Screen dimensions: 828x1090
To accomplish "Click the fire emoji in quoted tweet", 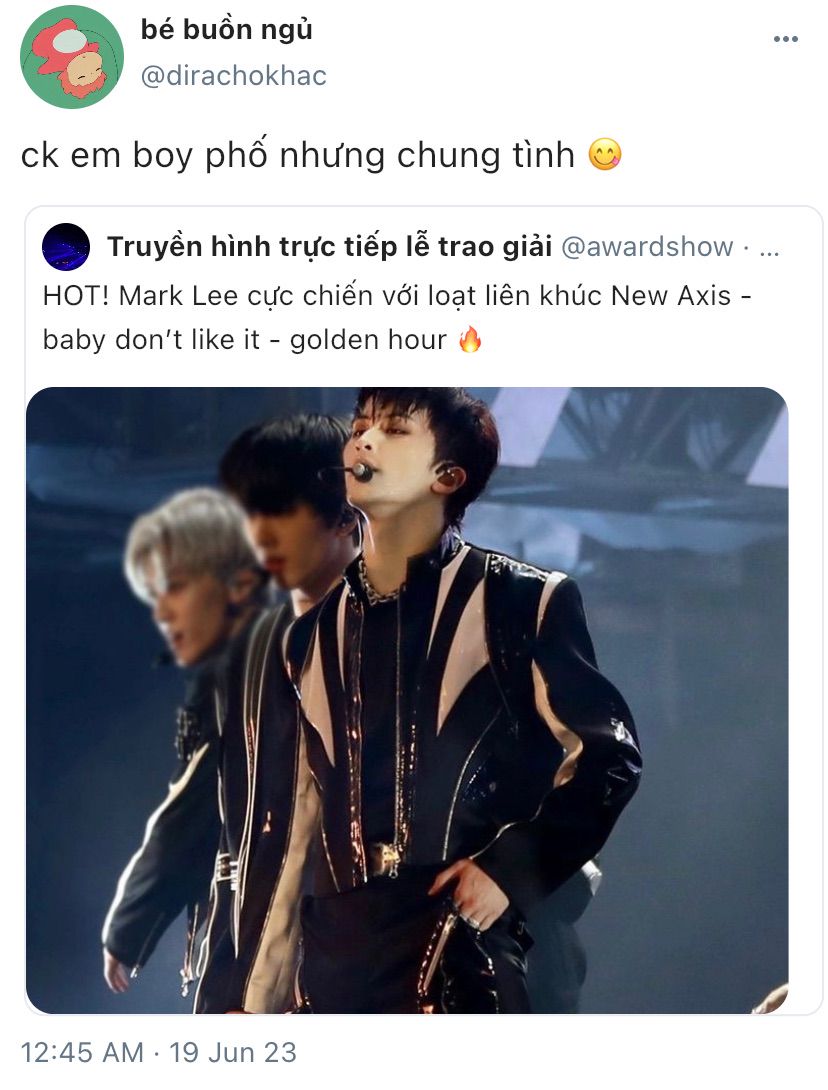I will click(470, 339).
